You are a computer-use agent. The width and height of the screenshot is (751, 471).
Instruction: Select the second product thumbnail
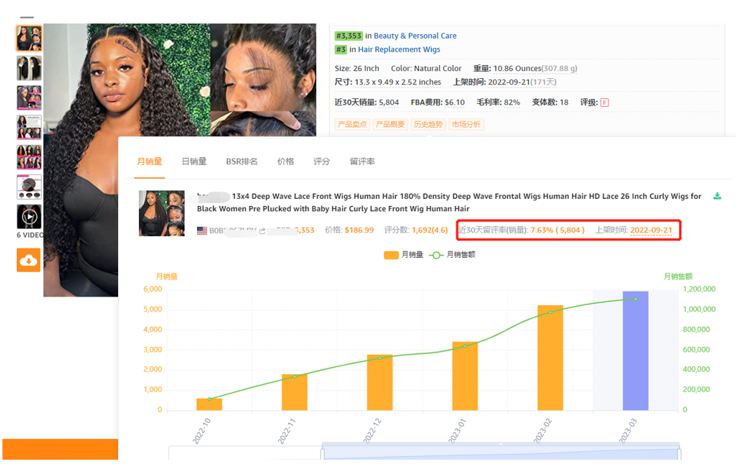pos(29,68)
